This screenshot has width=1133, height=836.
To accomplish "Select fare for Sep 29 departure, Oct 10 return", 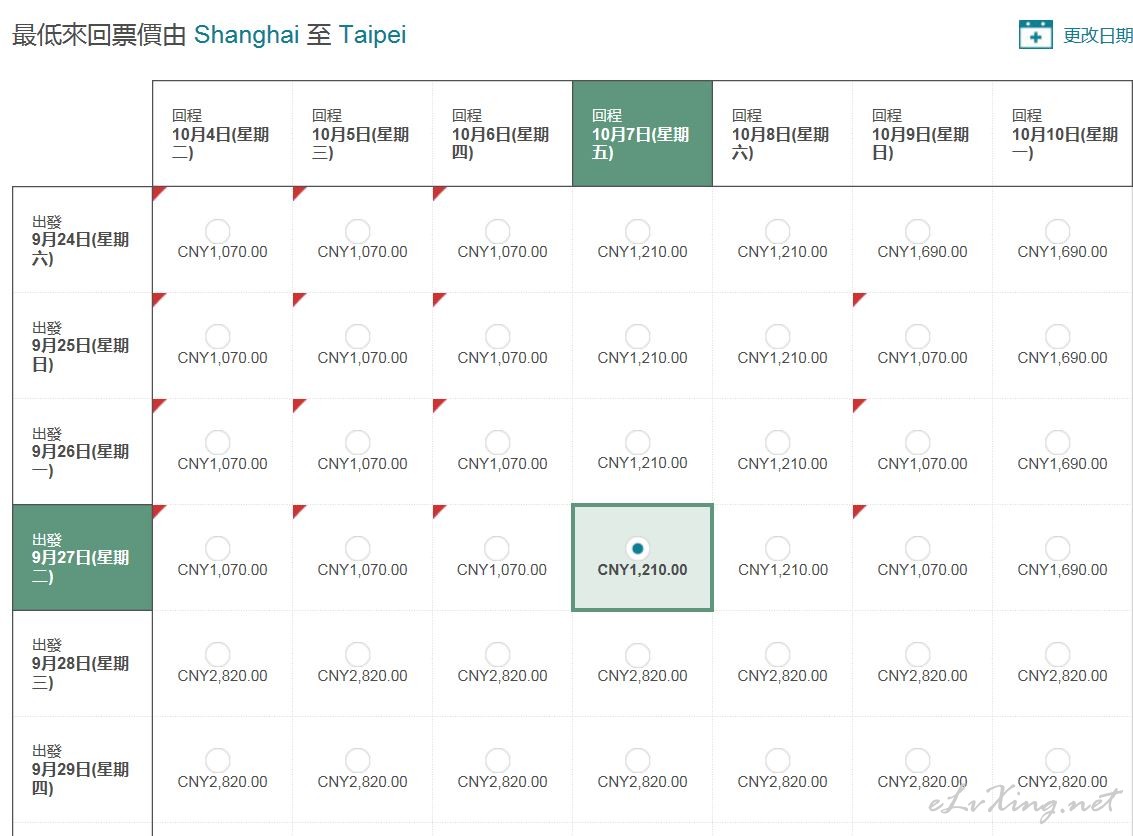I will click(1058, 760).
